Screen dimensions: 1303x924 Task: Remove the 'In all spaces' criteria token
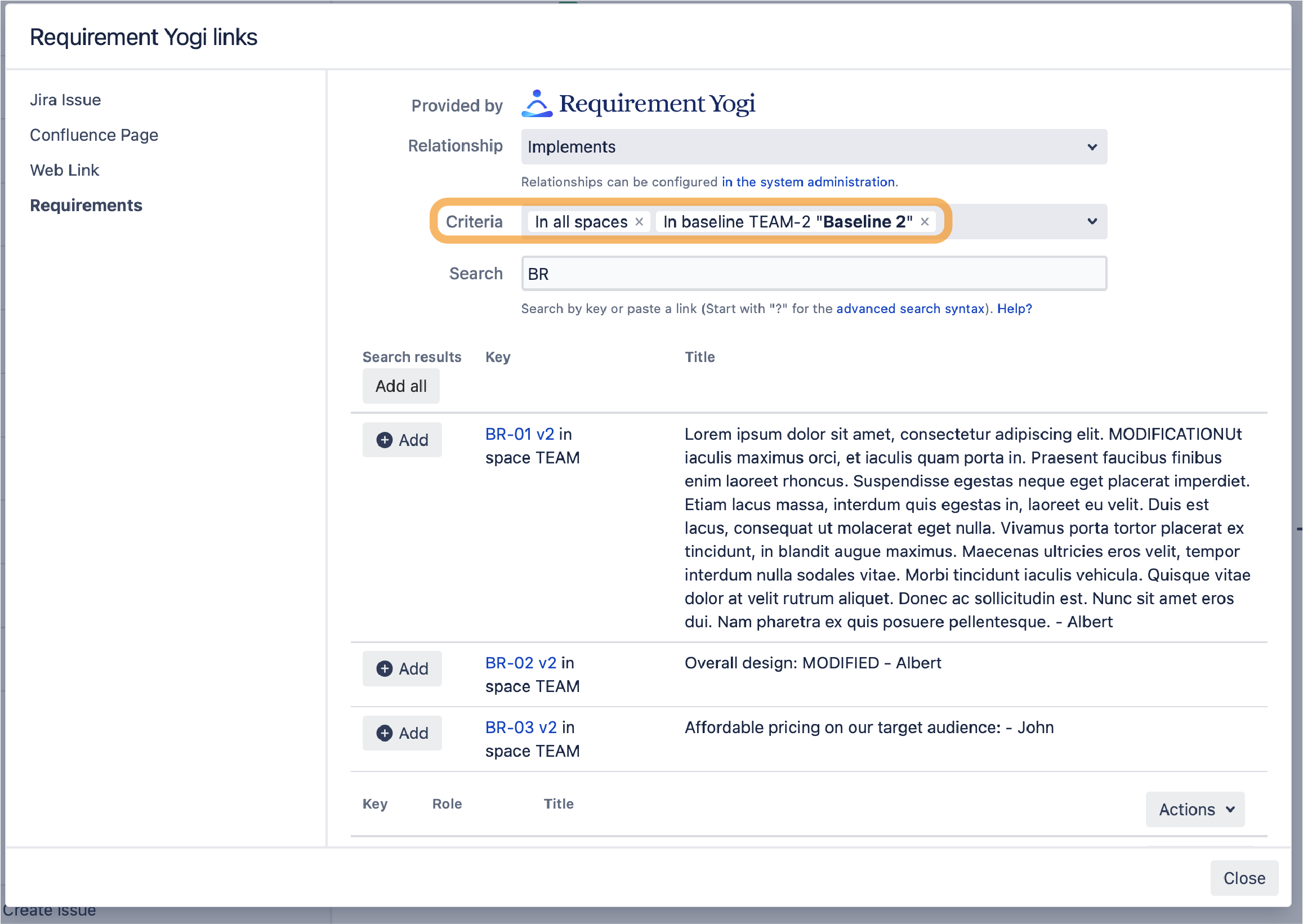pyautogui.click(x=640, y=221)
